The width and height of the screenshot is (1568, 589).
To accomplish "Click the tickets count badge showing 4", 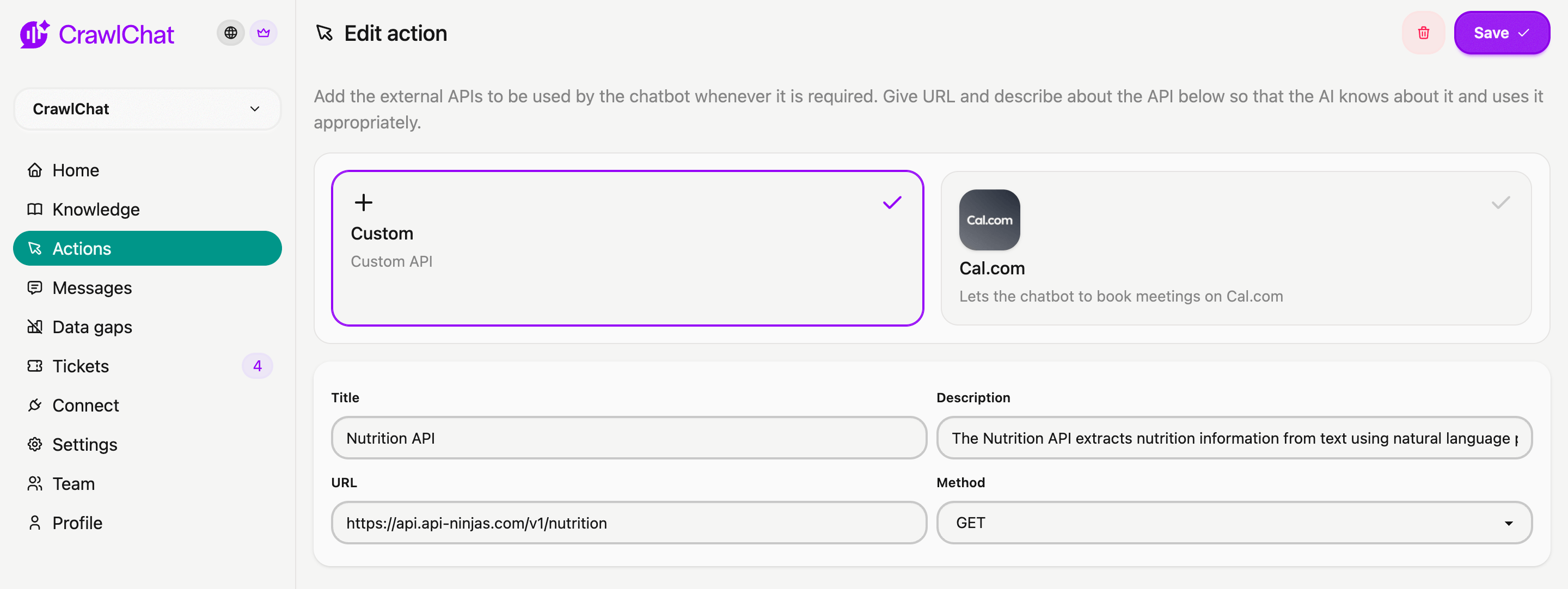I will (257, 366).
